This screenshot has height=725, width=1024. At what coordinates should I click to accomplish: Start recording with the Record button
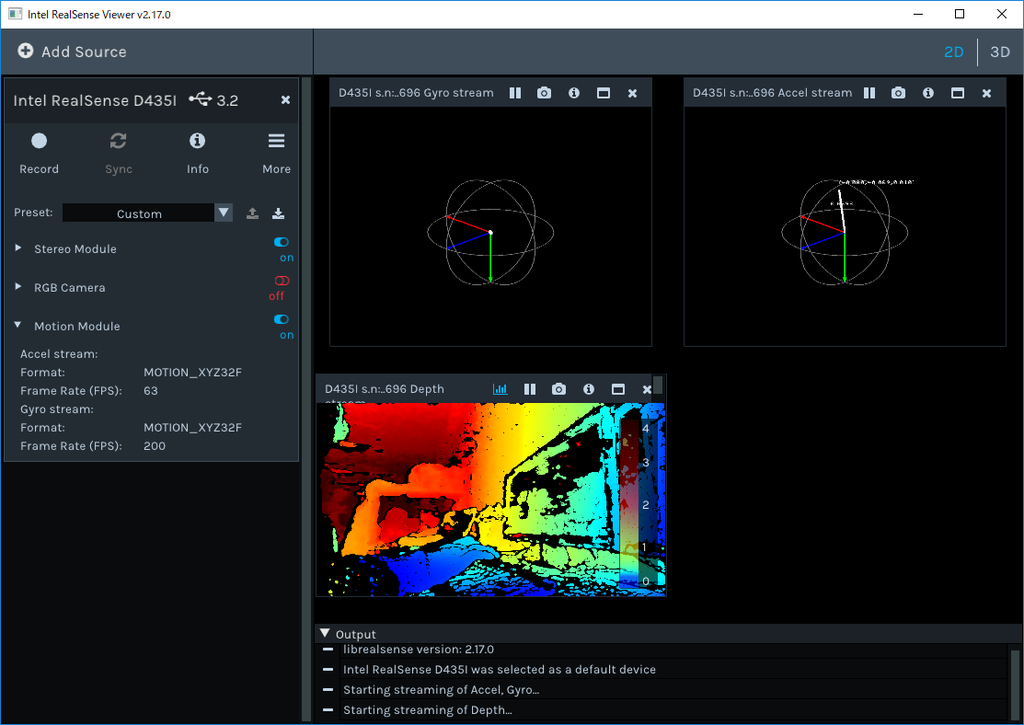pos(39,140)
